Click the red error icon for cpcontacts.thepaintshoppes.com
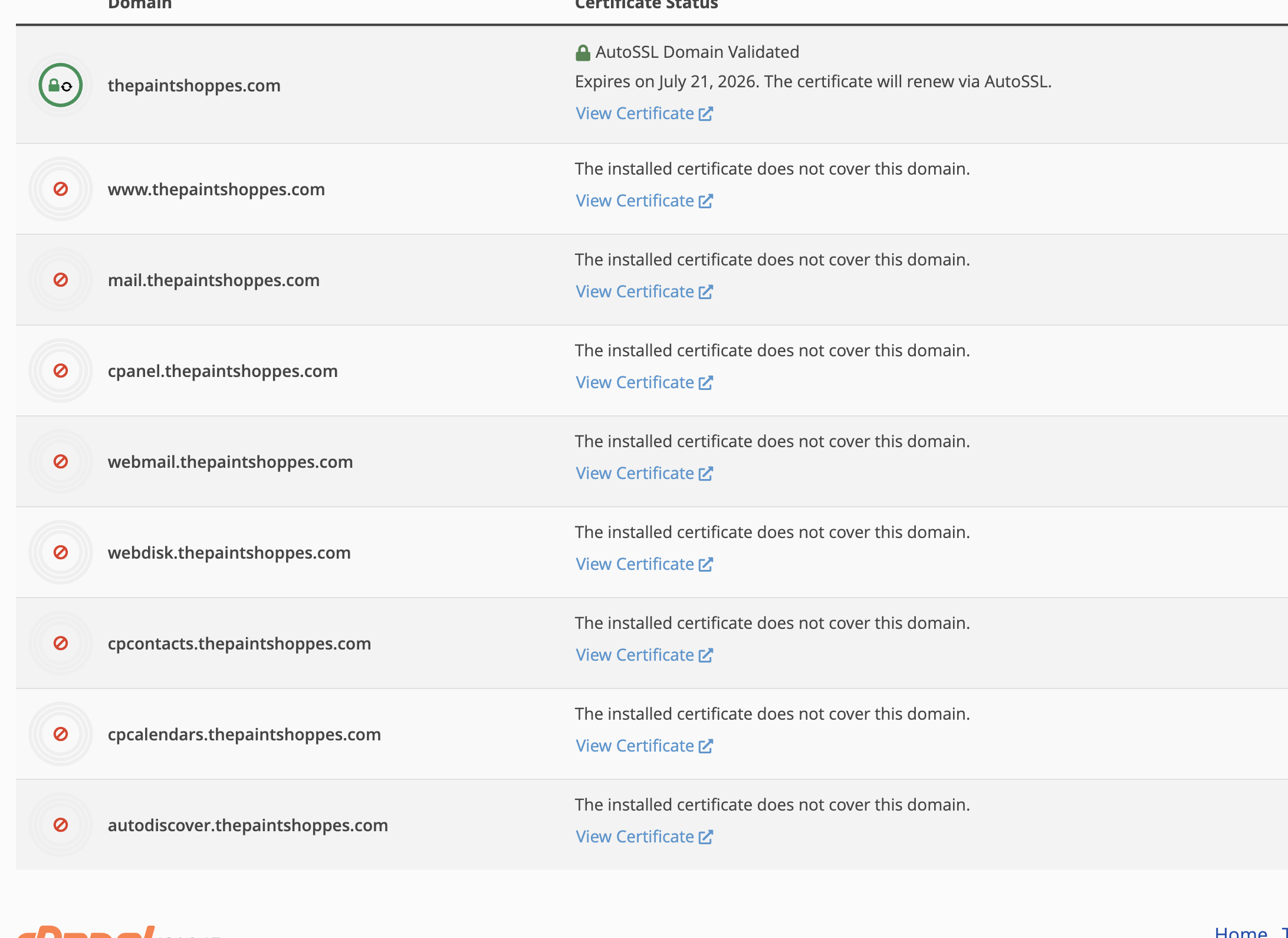 click(x=61, y=643)
